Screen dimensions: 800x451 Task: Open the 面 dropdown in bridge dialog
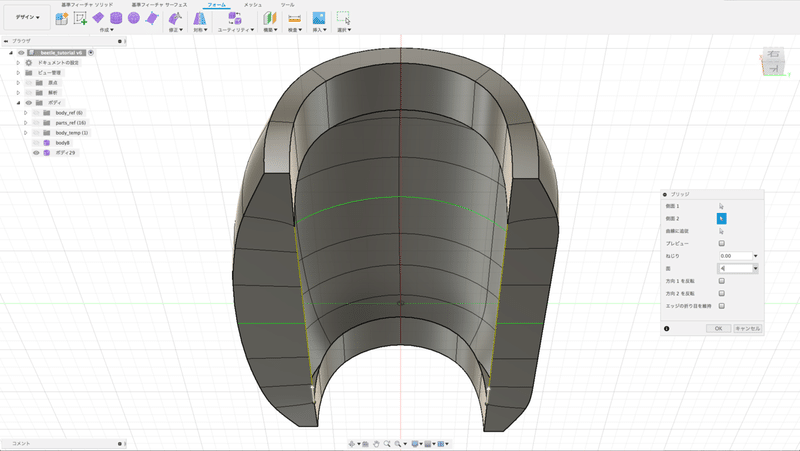755,268
